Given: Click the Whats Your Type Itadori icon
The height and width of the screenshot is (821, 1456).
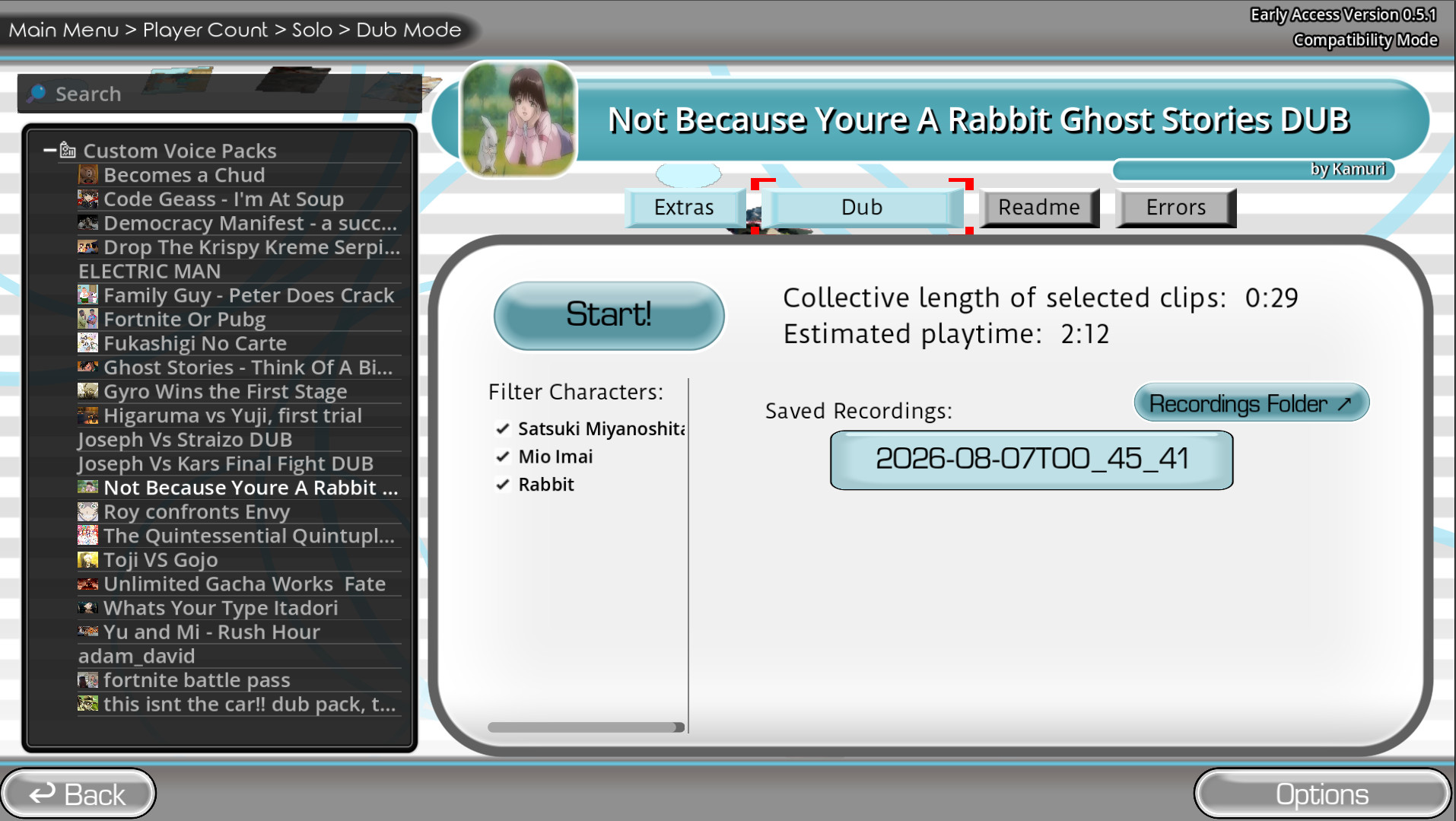Looking at the screenshot, I should pos(87,608).
